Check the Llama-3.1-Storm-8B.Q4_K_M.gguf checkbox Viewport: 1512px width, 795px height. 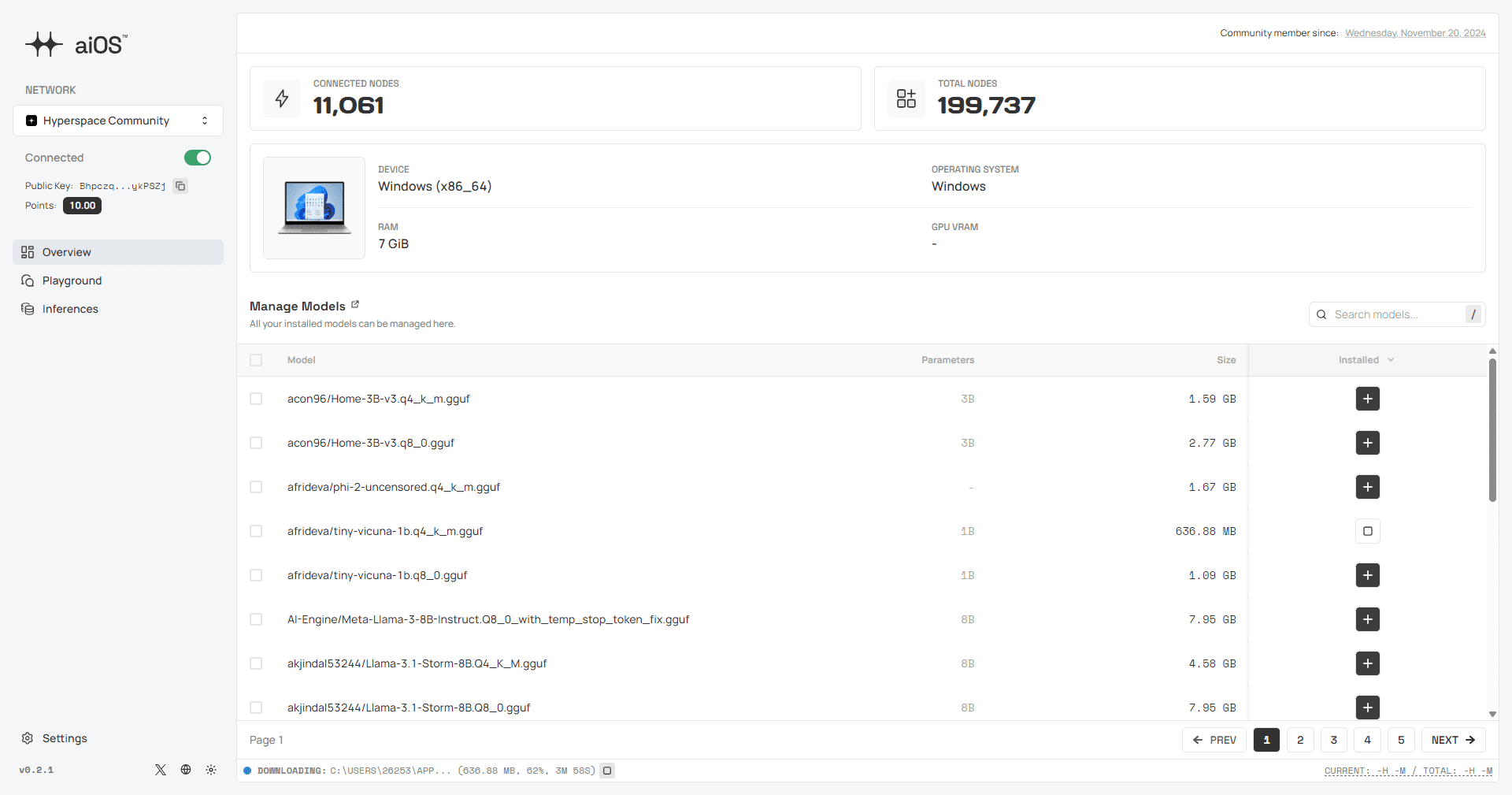point(256,663)
